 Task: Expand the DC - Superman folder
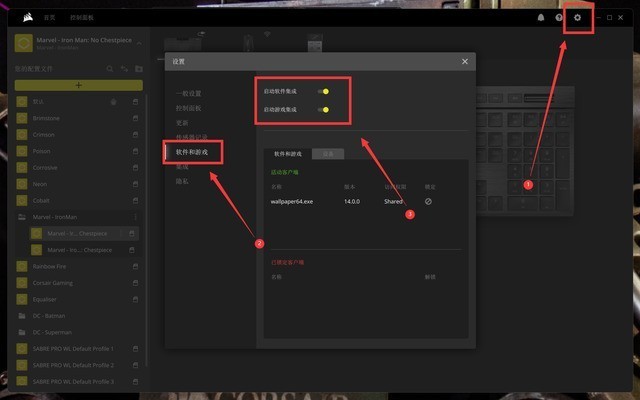pyautogui.click(x=22, y=332)
